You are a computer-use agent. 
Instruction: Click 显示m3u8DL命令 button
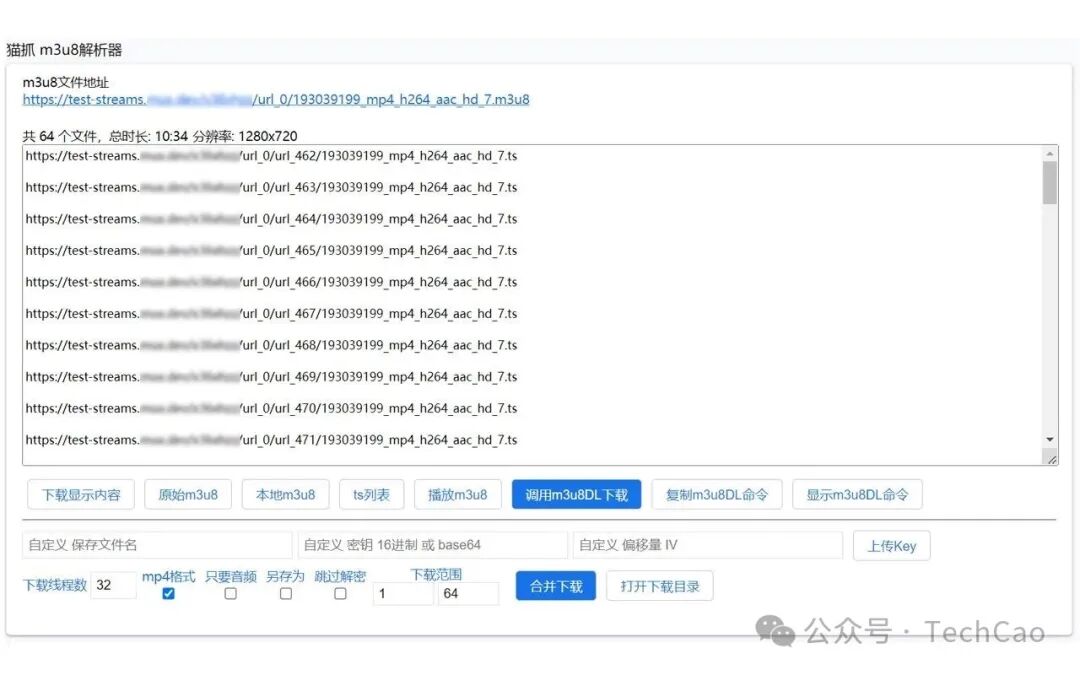pyautogui.click(x=858, y=495)
